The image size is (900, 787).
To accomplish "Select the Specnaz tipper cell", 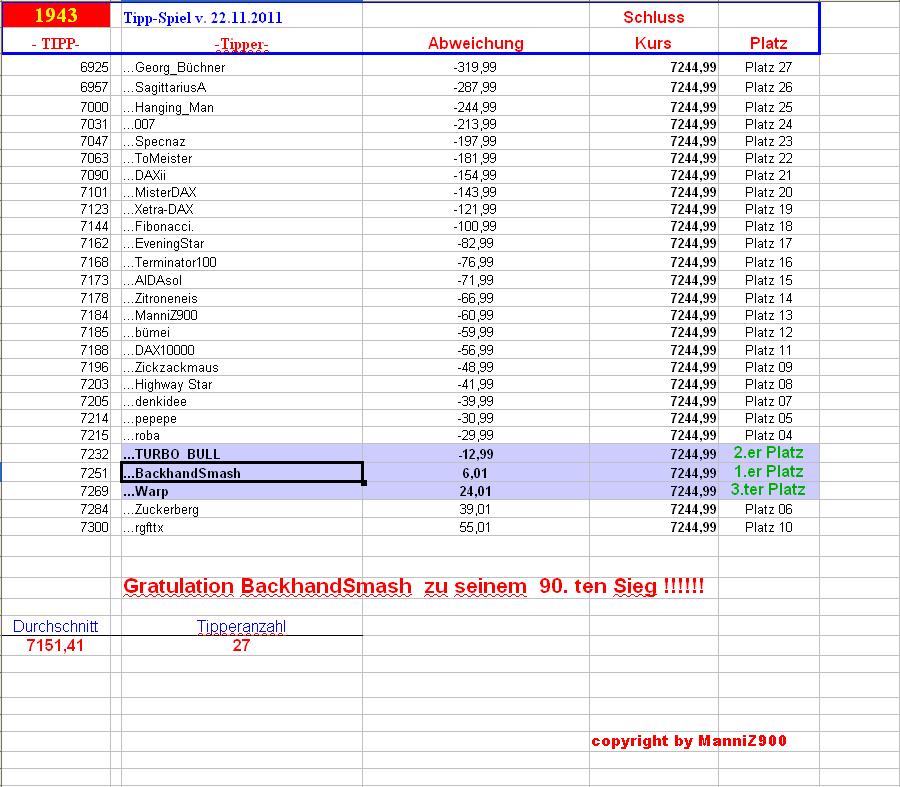I will click(x=242, y=142).
